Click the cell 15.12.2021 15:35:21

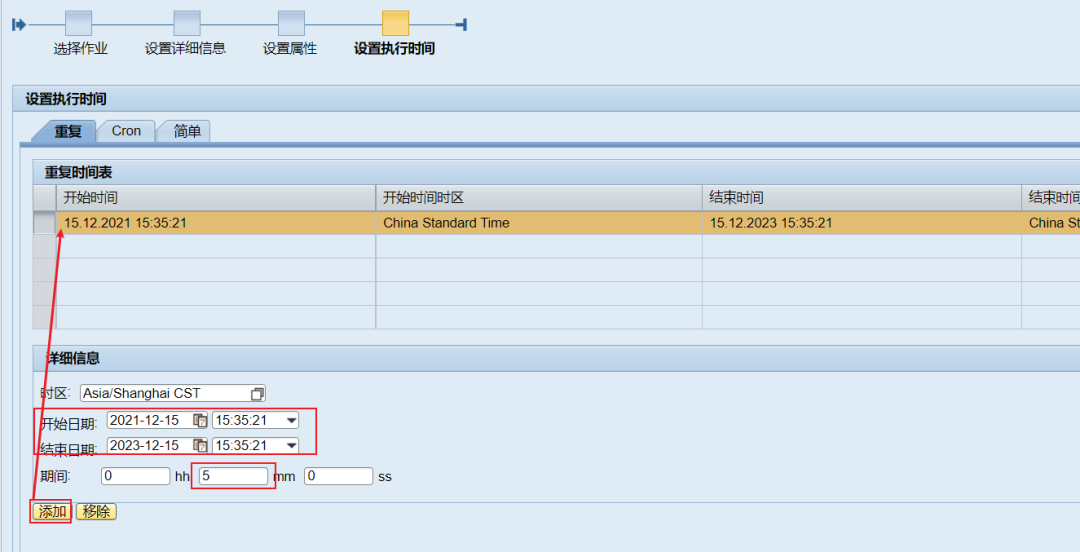point(216,223)
